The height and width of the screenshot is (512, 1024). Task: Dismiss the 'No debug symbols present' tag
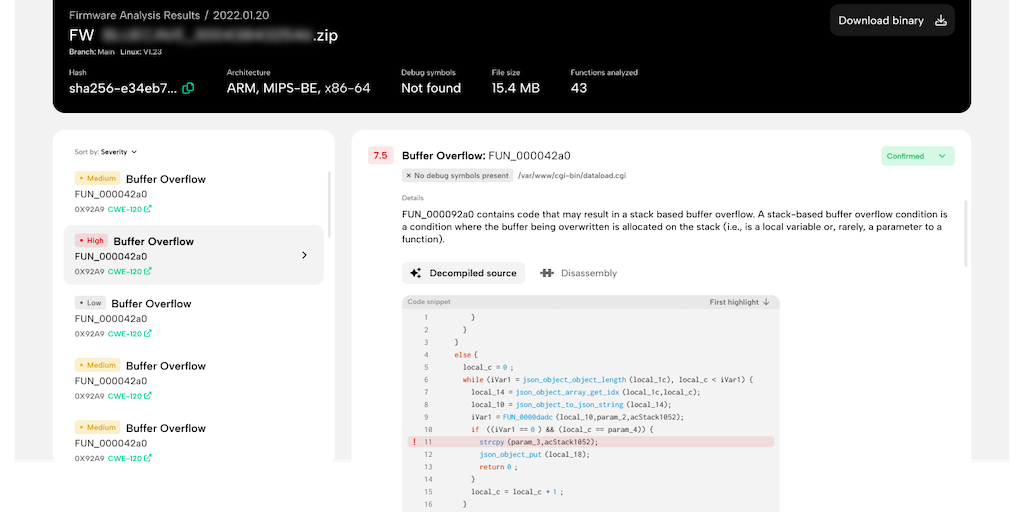(x=409, y=175)
